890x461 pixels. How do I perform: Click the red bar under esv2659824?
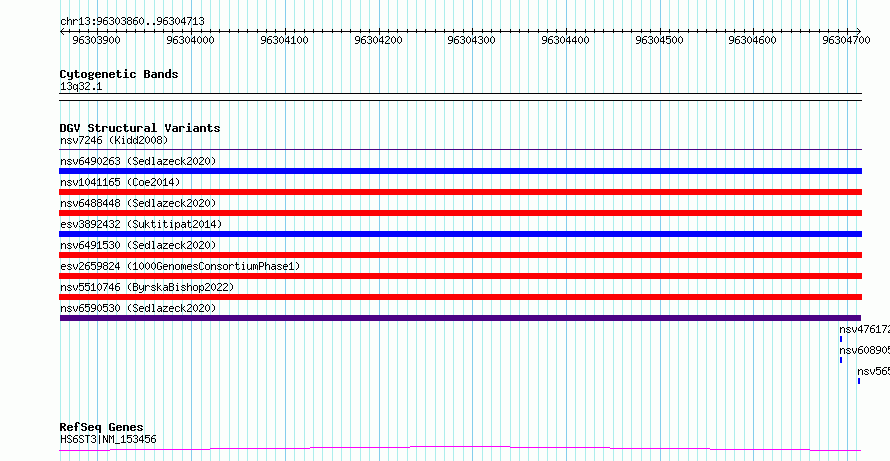[460, 276]
